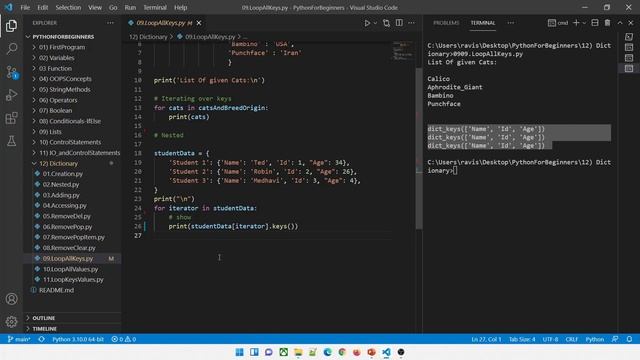Select the first terminal in the terminal list
The width and height of the screenshot is (640, 360).
point(629,37)
